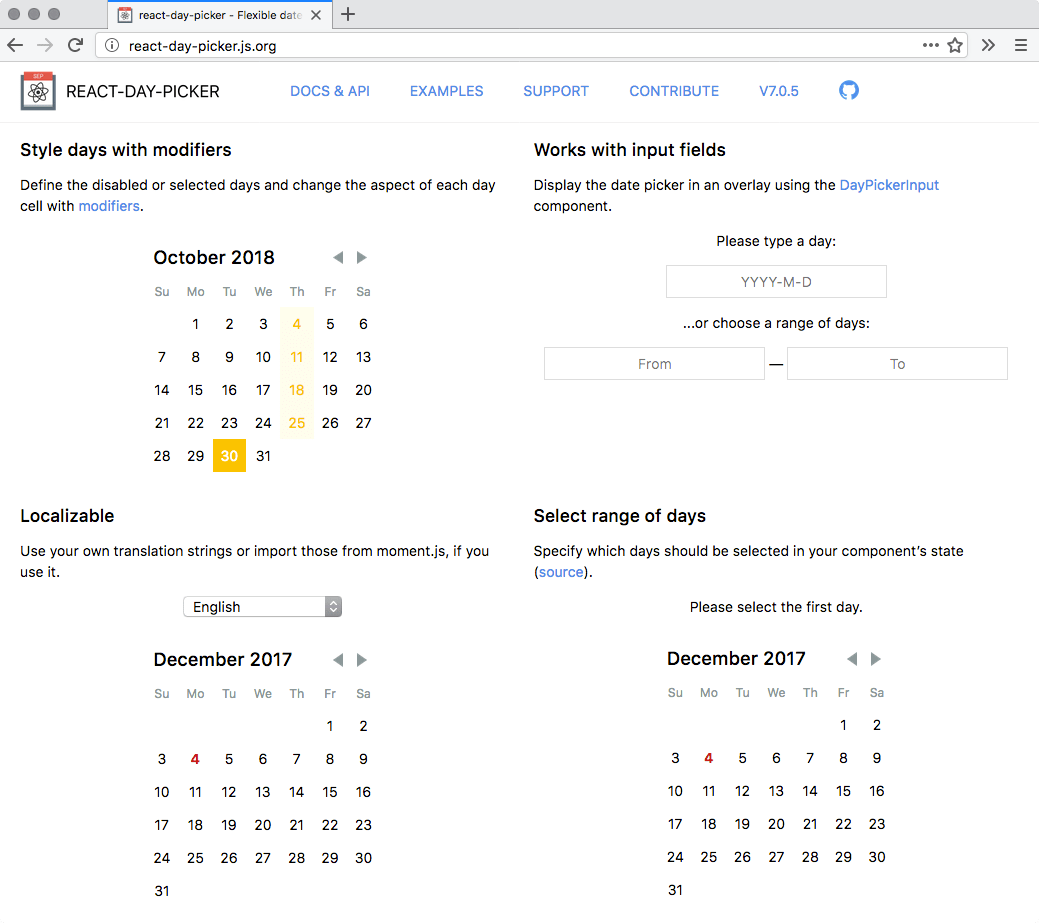The image size is (1039, 923).
Task: Click the DayPickerInput link
Action: tap(889, 184)
